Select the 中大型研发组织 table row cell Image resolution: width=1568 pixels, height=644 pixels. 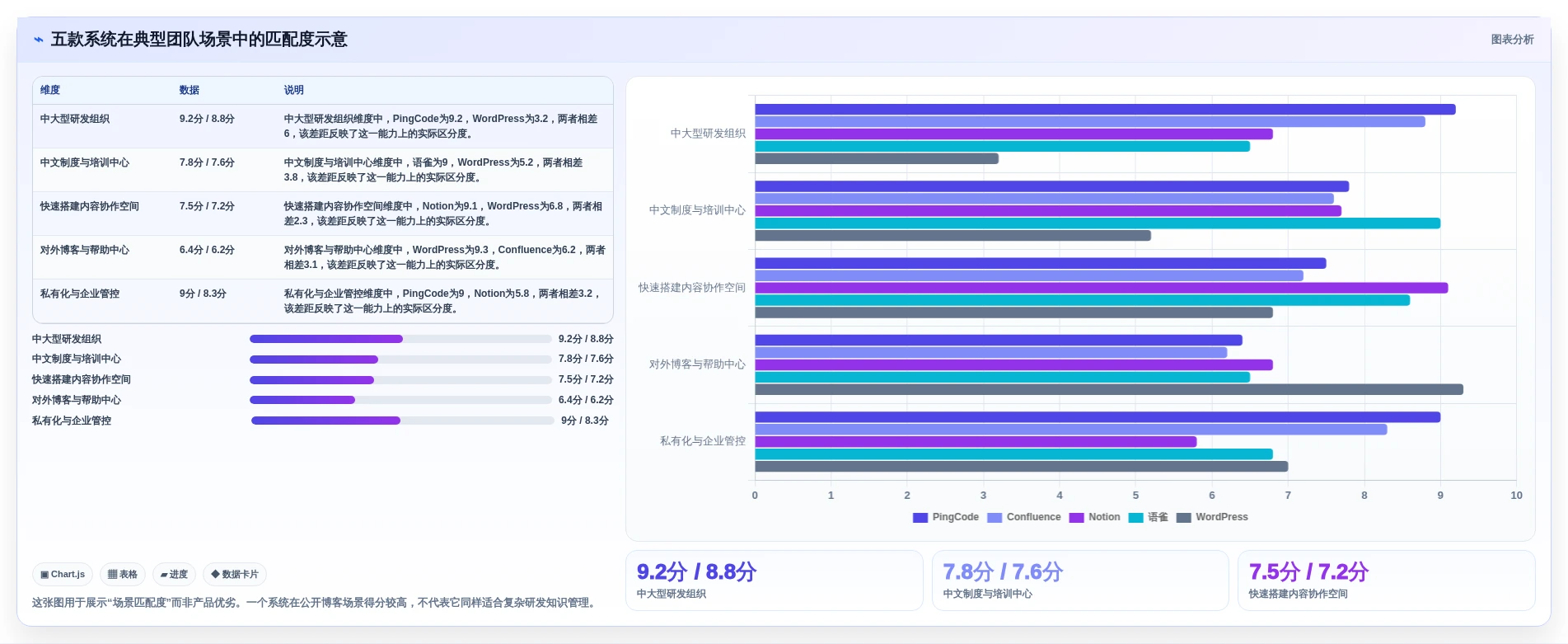click(75, 119)
